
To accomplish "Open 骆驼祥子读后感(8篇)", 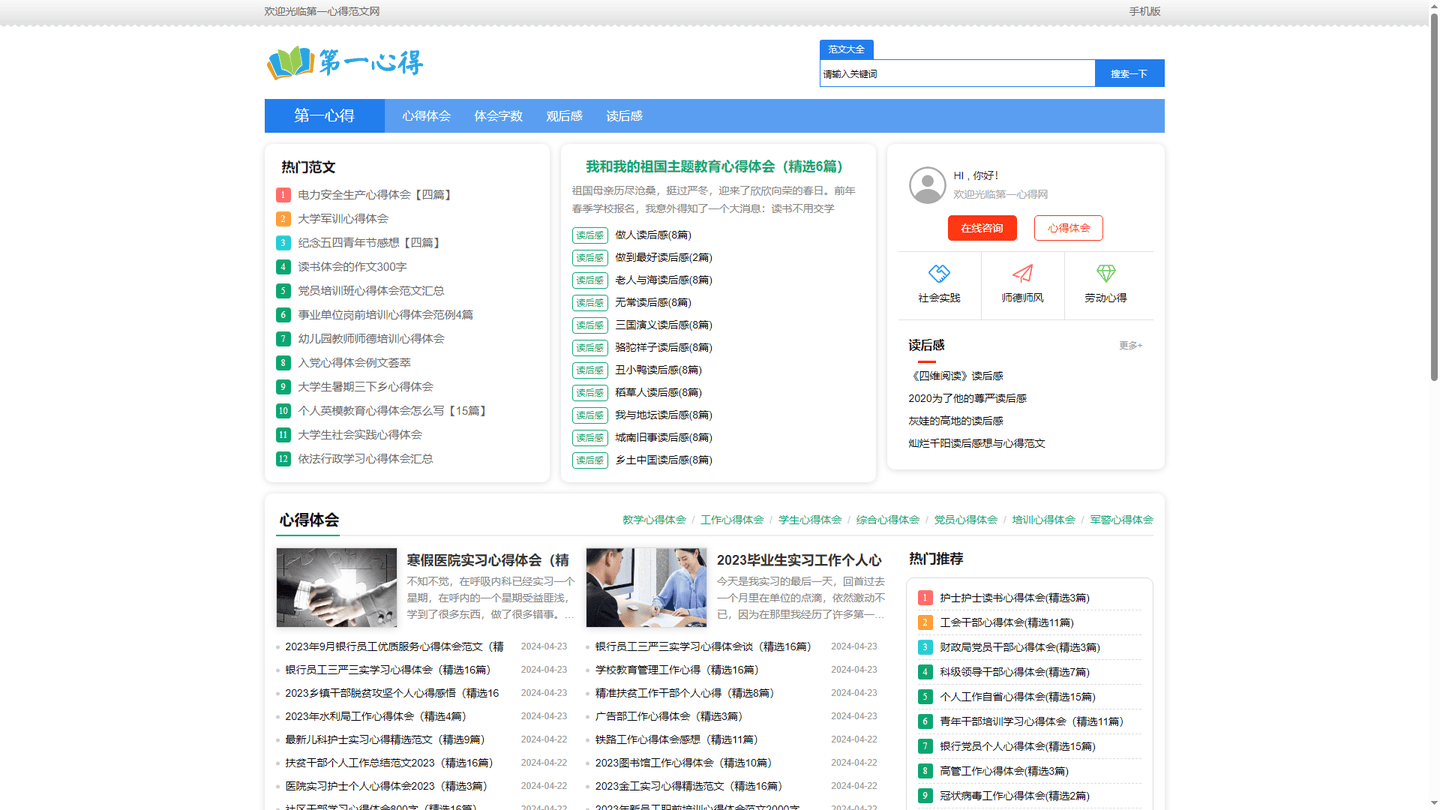I will pyautogui.click(x=663, y=348).
